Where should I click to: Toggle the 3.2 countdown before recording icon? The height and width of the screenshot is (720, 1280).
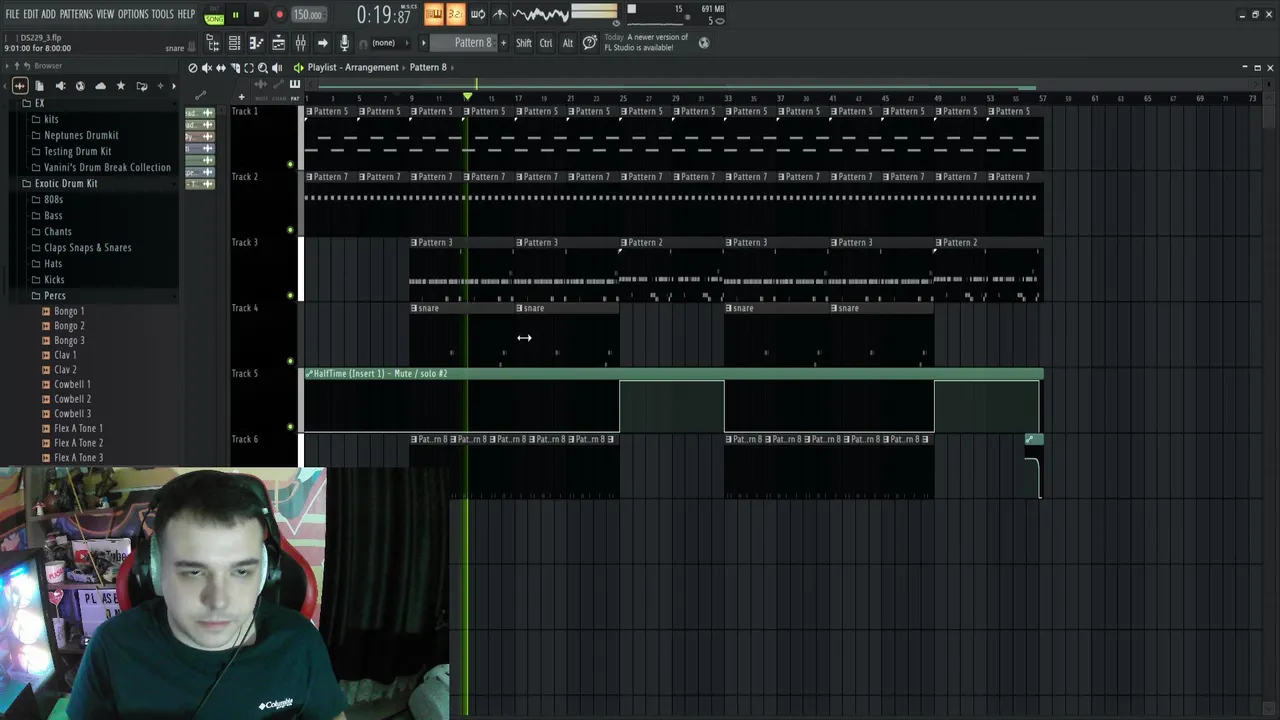[455, 14]
